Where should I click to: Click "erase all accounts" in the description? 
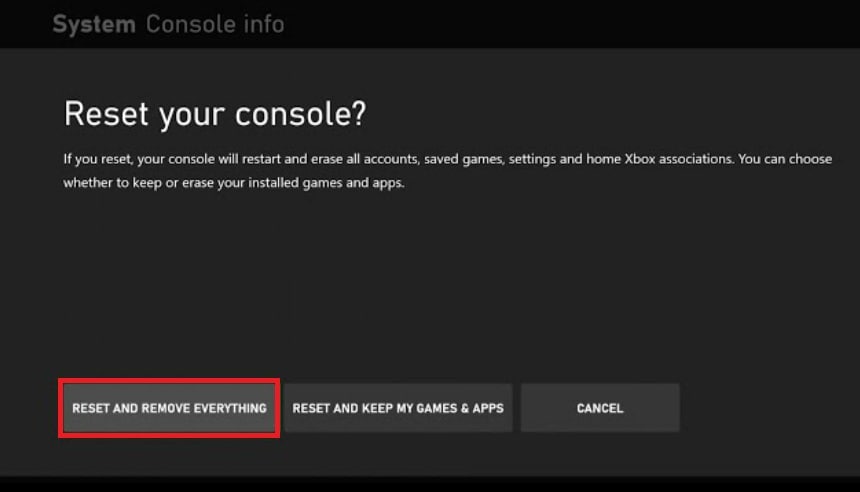pos(365,159)
